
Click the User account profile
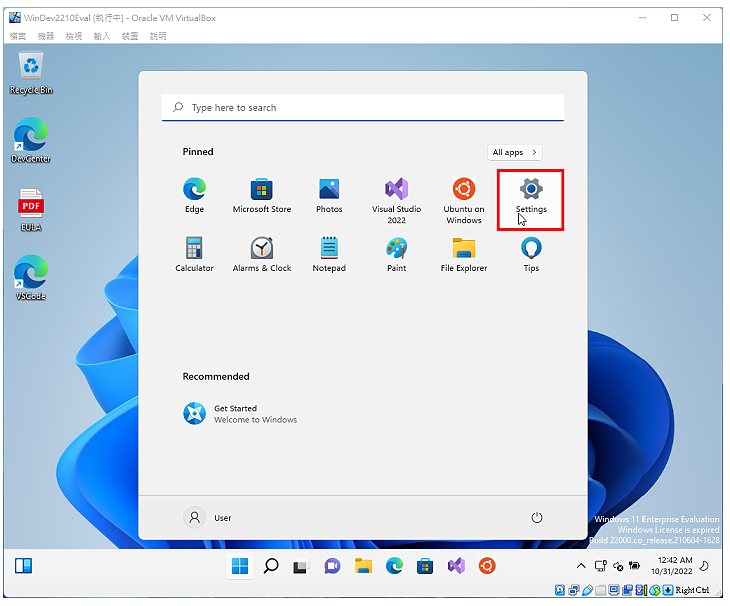208,518
